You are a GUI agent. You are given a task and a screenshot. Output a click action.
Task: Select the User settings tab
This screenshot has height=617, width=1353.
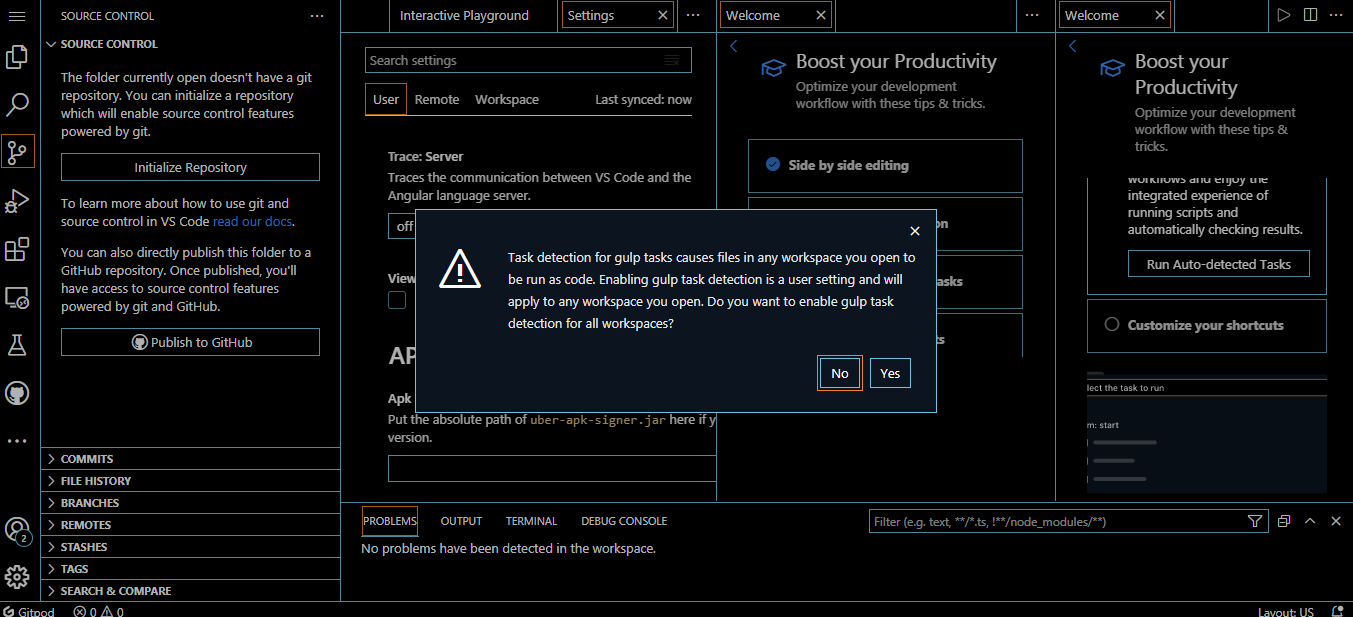386,99
